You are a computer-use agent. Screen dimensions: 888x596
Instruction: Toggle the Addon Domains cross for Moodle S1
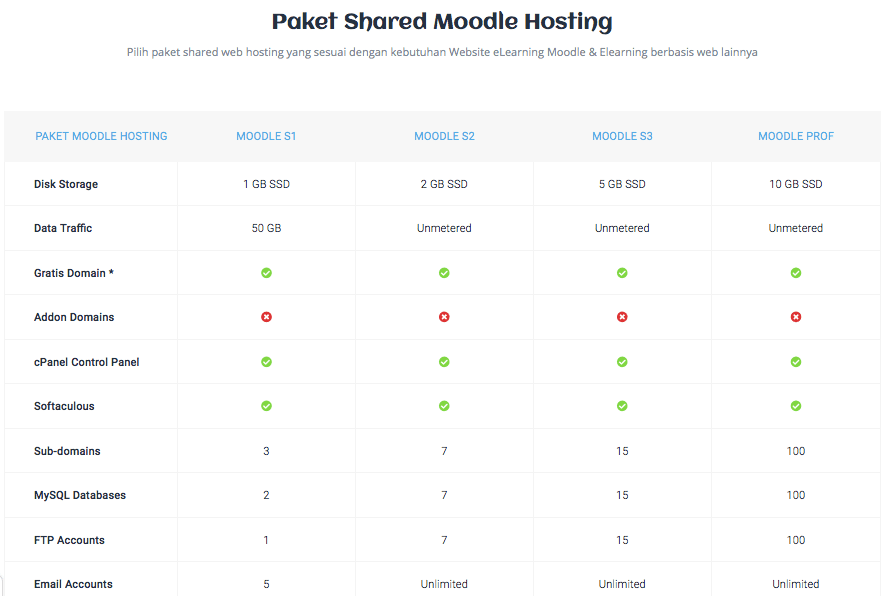point(266,317)
